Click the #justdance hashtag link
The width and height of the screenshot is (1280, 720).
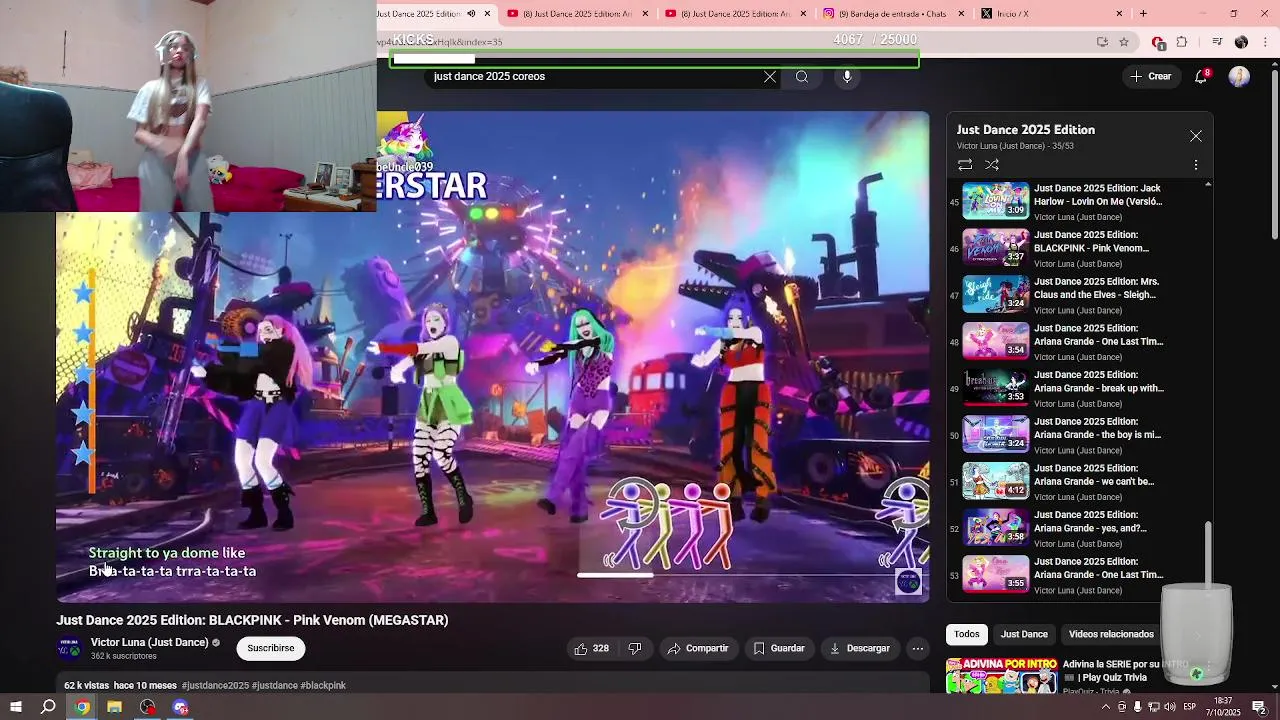(x=274, y=686)
